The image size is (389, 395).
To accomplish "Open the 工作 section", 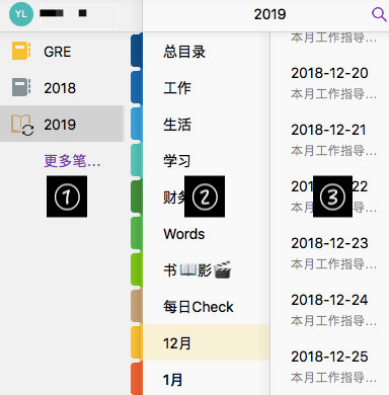I will pyautogui.click(x=206, y=88).
